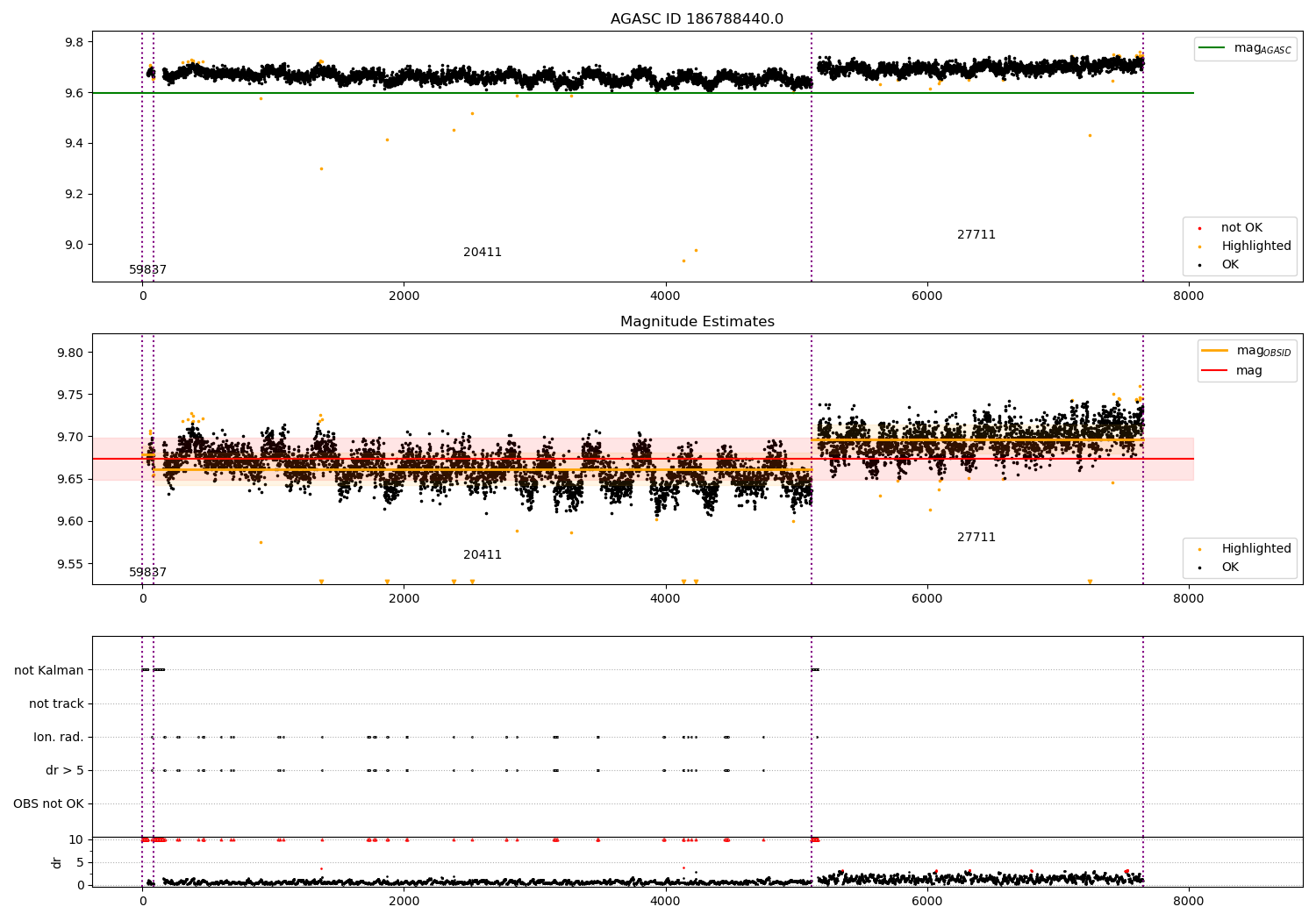Click the y-axis tick '9.4' in the top panel

(x=74, y=143)
